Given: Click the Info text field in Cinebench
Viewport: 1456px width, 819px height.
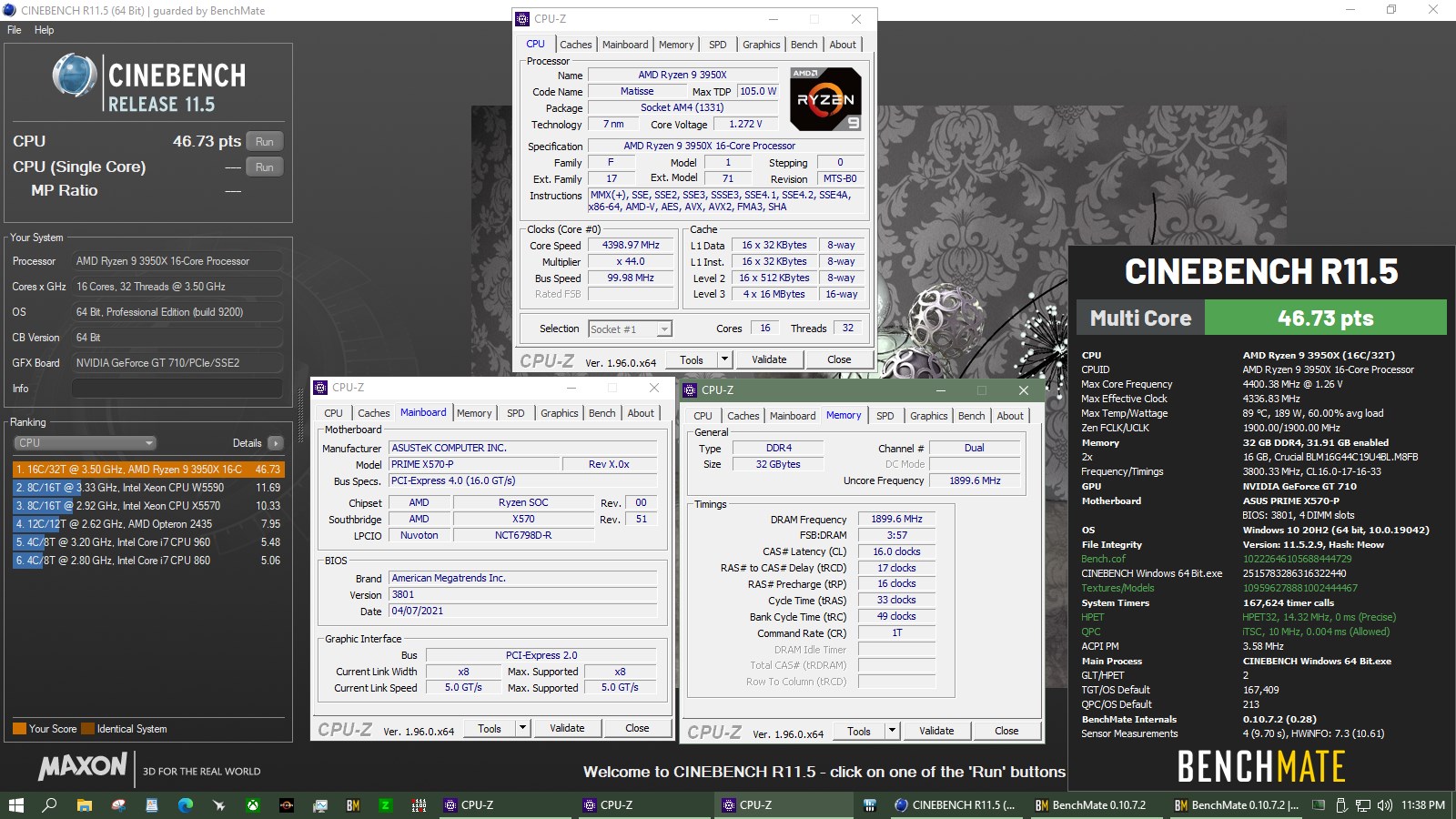Looking at the screenshot, I should (x=177, y=389).
